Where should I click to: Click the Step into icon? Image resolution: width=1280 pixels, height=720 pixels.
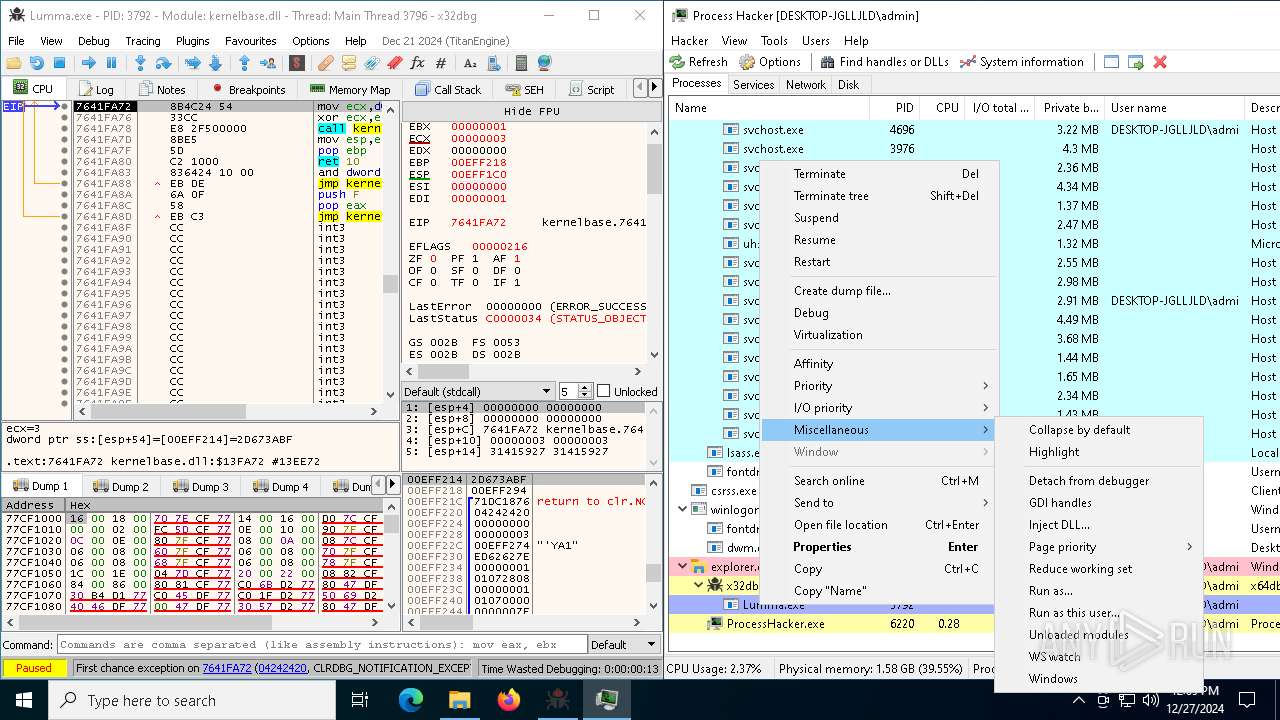pos(140,63)
